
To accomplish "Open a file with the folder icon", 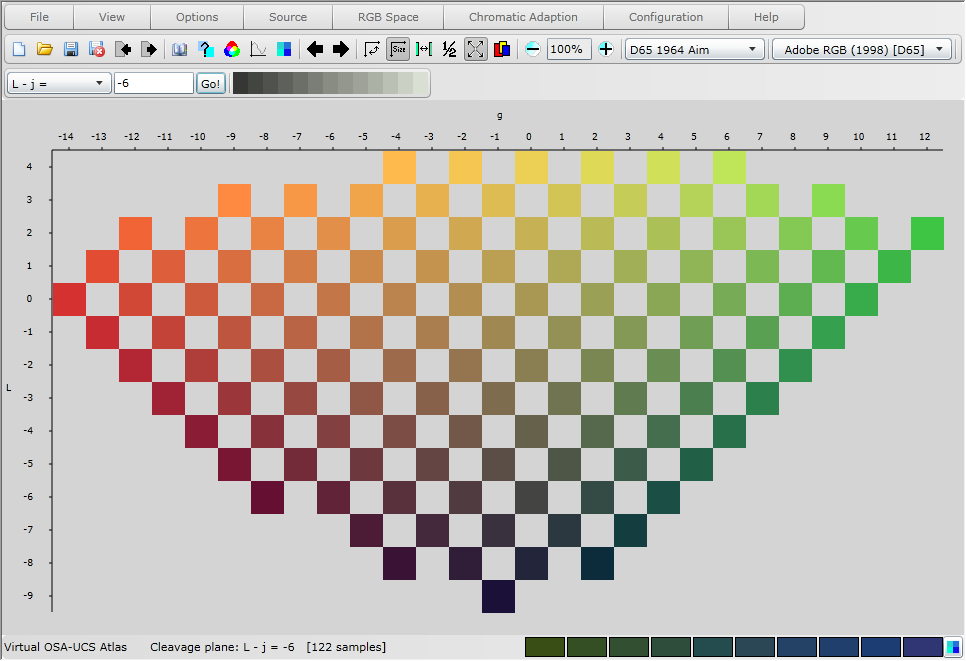I will point(45,49).
